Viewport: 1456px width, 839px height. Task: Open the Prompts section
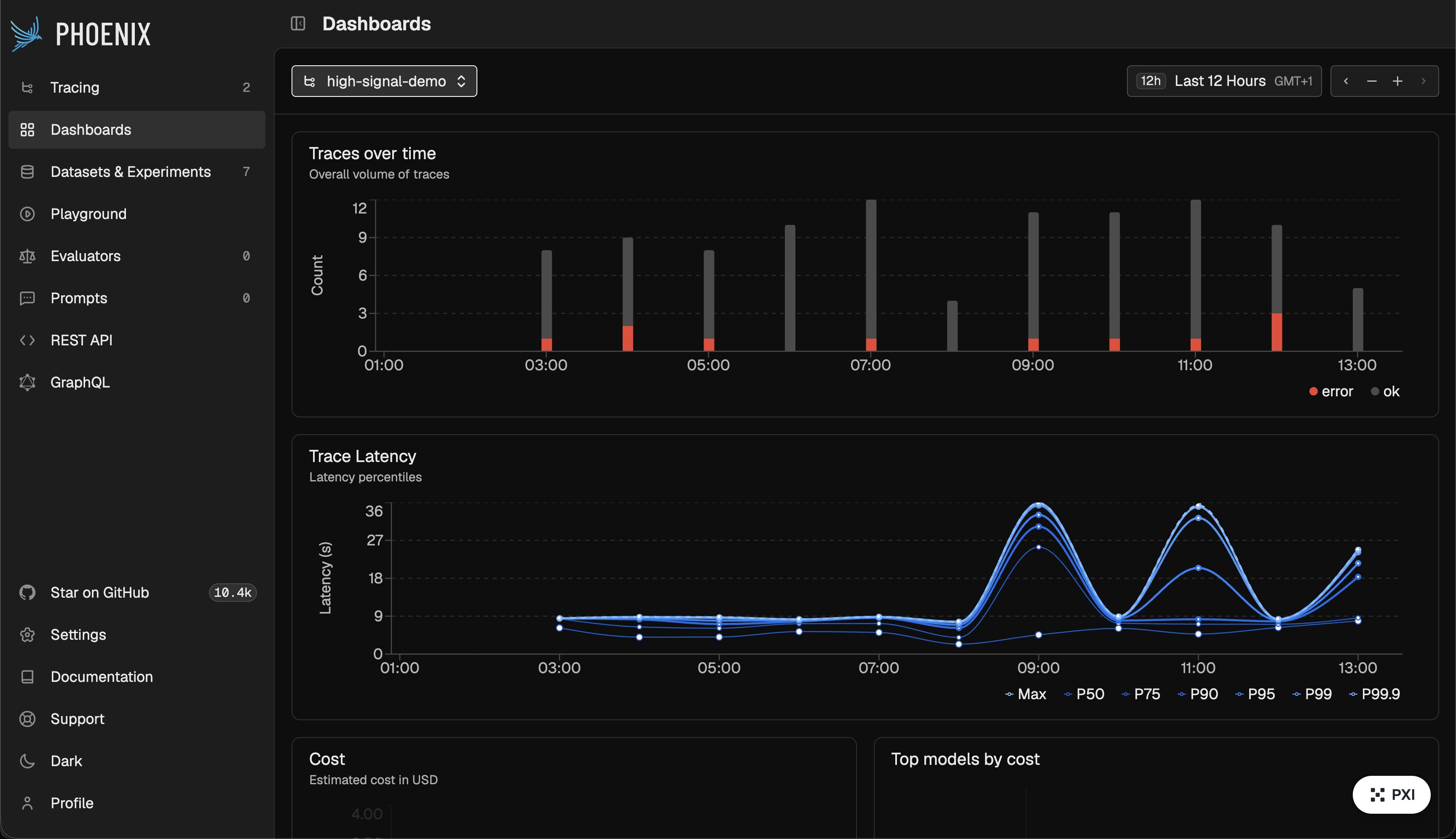pos(136,298)
